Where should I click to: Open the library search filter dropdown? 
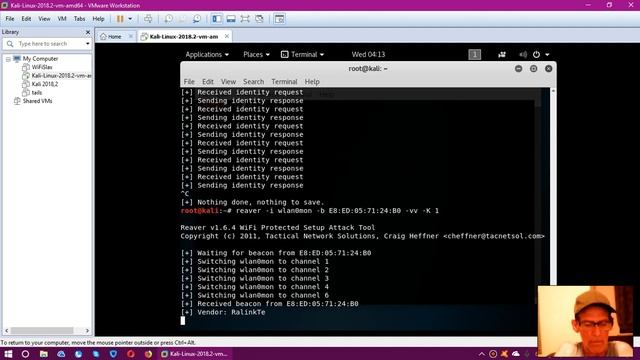pyautogui.click(x=88, y=44)
